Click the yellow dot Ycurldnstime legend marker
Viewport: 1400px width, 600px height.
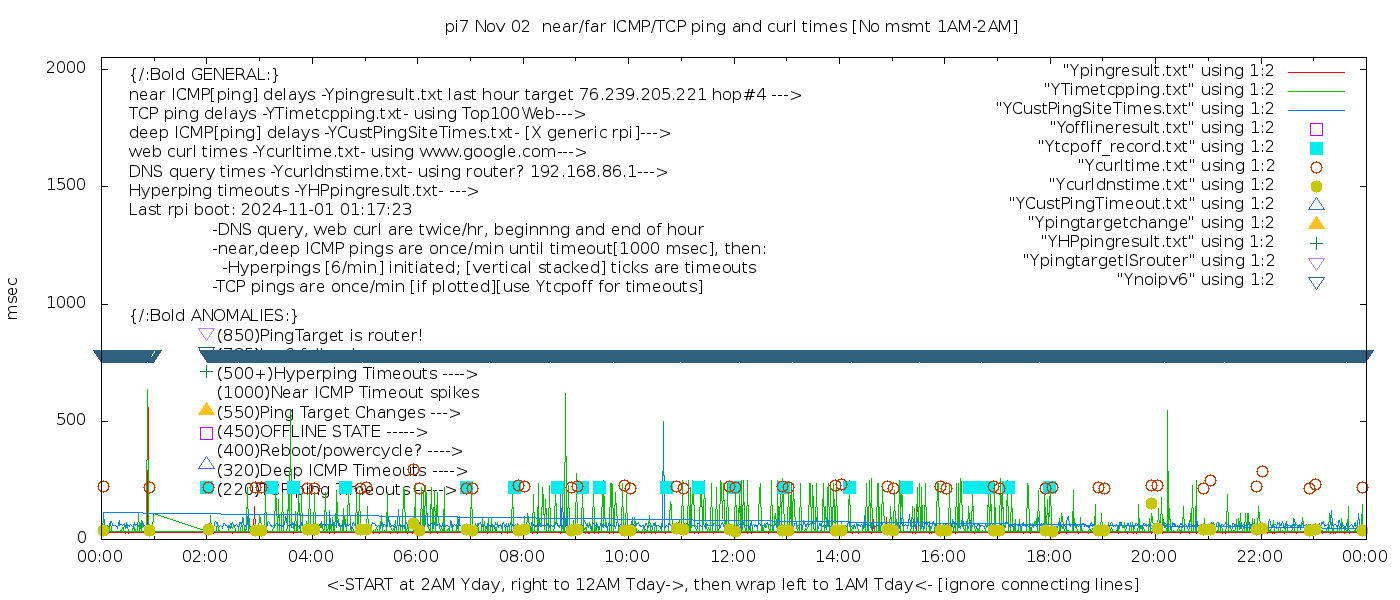[x=1316, y=185]
